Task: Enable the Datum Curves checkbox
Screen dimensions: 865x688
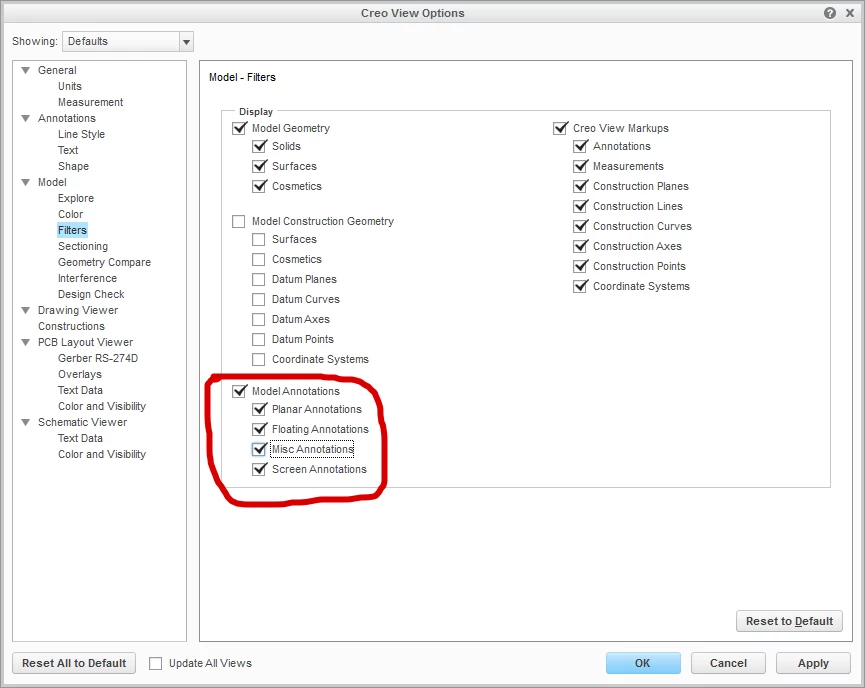Action: 258,299
